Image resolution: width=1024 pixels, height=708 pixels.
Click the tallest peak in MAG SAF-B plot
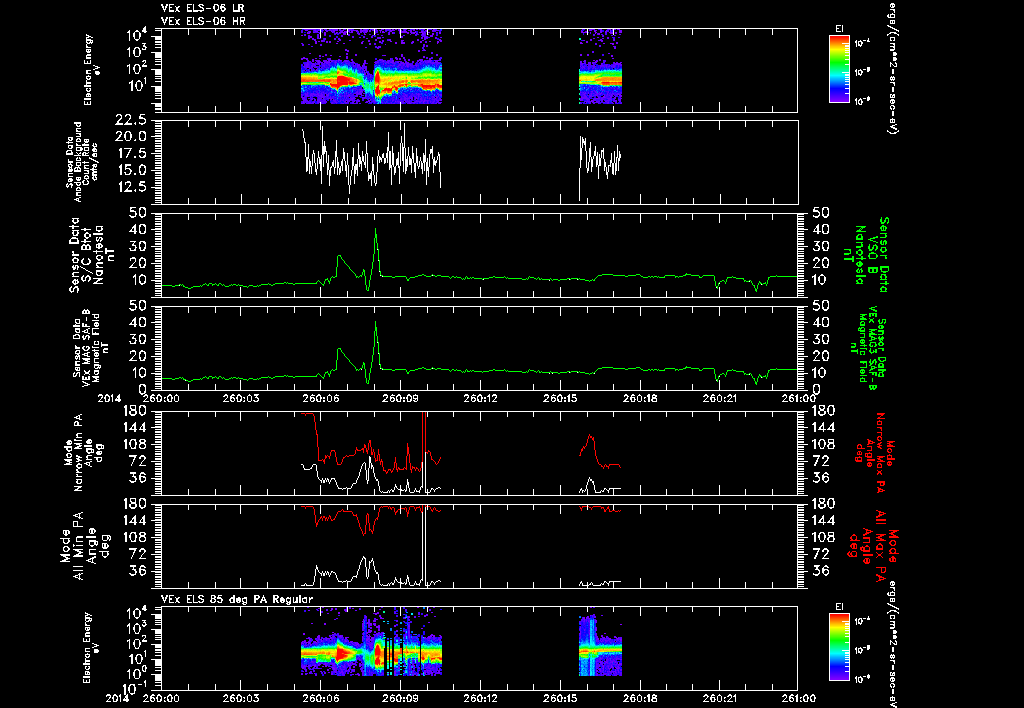tap(376, 323)
